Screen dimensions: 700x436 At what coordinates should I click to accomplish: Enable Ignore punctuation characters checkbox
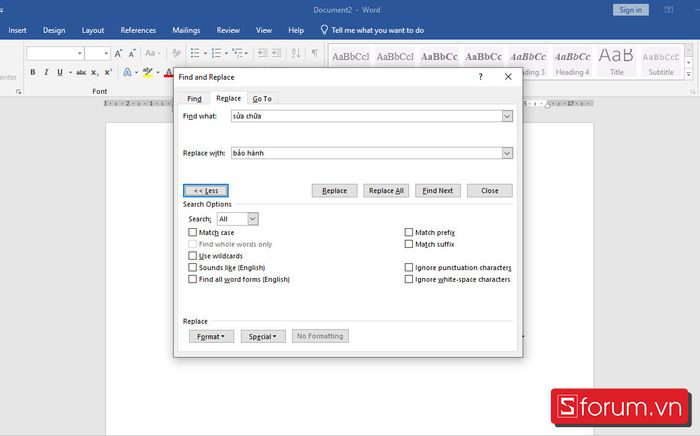pyautogui.click(x=408, y=267)
